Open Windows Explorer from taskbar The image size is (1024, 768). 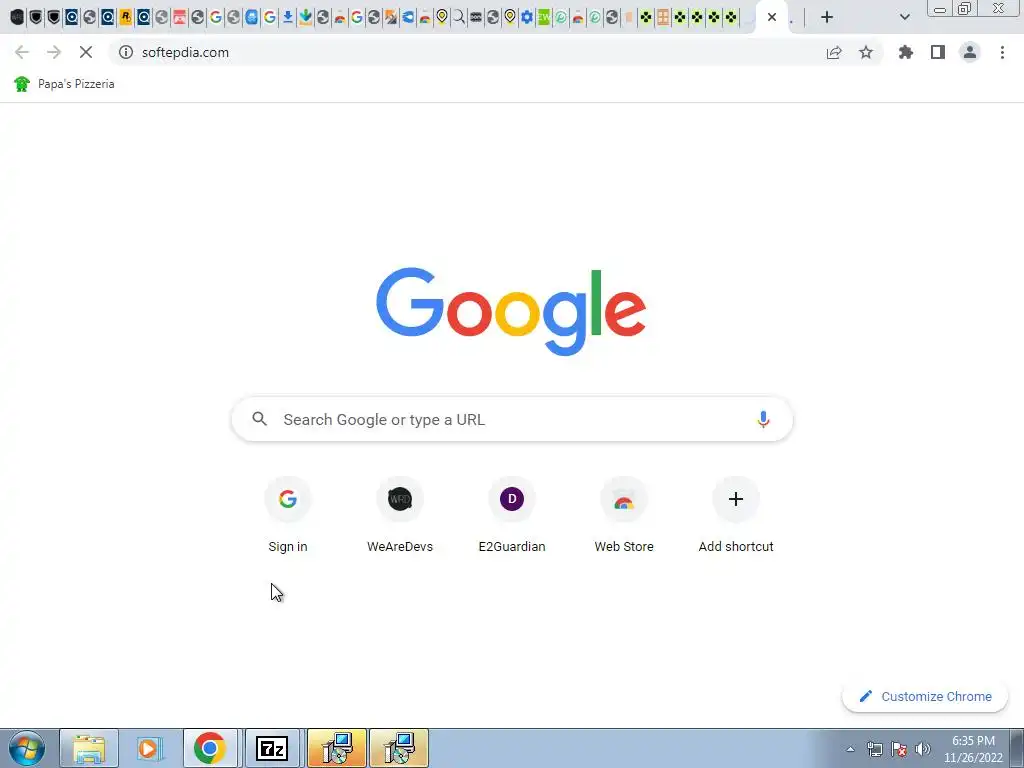[89, 748]
